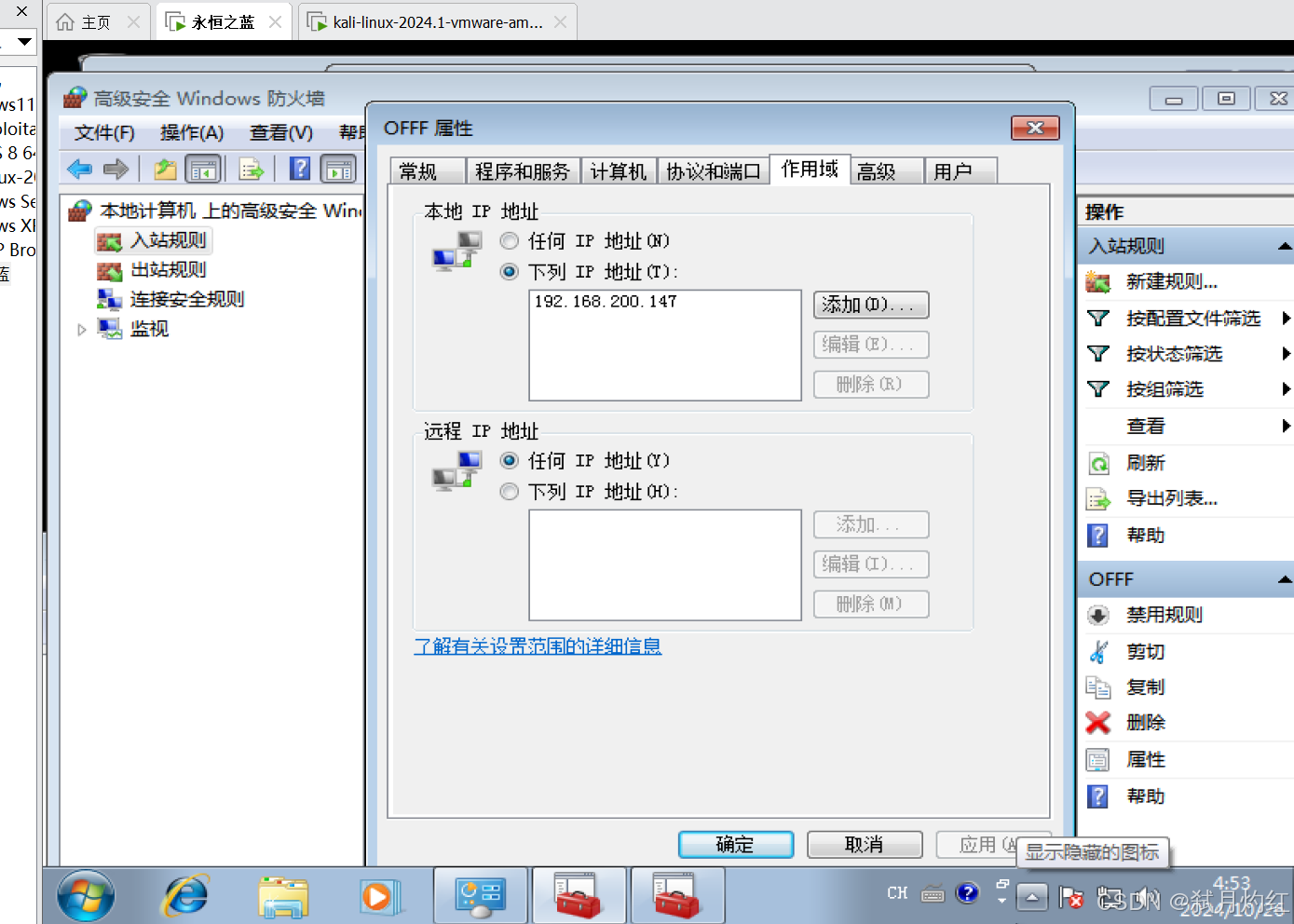
Task: Click the blue help toolbar icon
Action: coord(300,169)
